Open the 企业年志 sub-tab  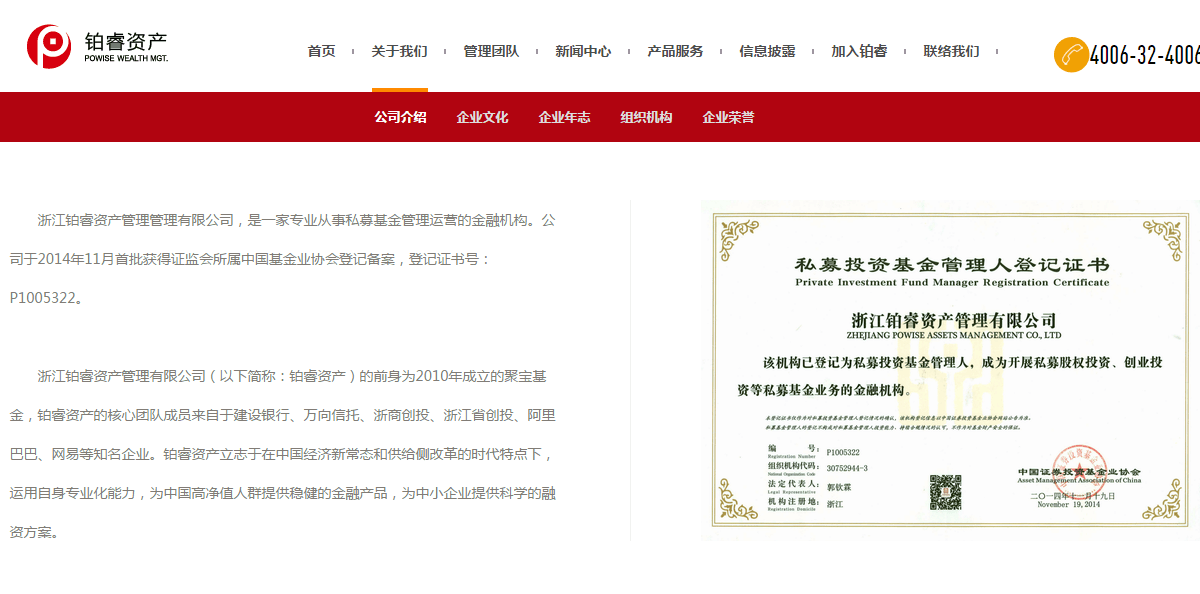pos(564,117)
